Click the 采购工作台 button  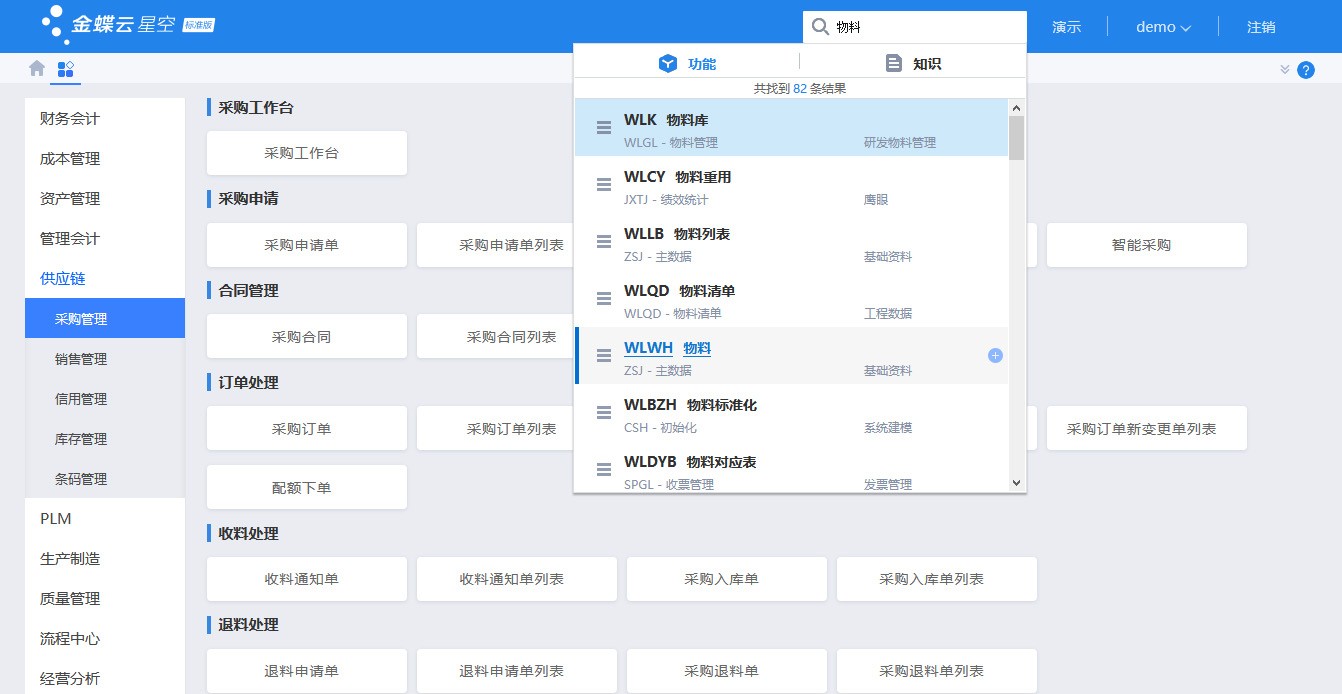(306, 153)
